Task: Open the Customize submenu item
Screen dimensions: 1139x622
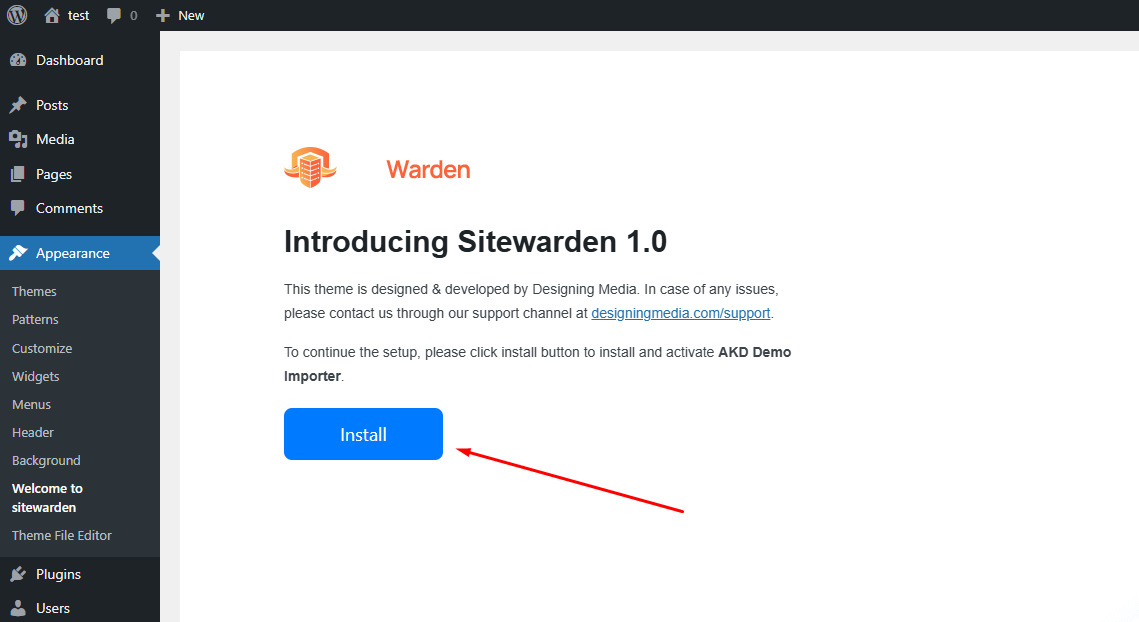Action: tap(42, 348)
